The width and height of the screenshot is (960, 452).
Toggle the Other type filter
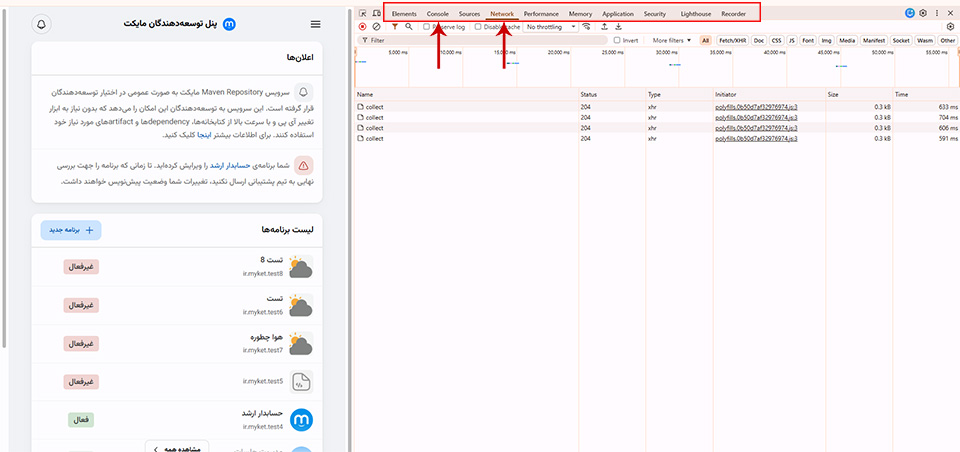(948, 40)
